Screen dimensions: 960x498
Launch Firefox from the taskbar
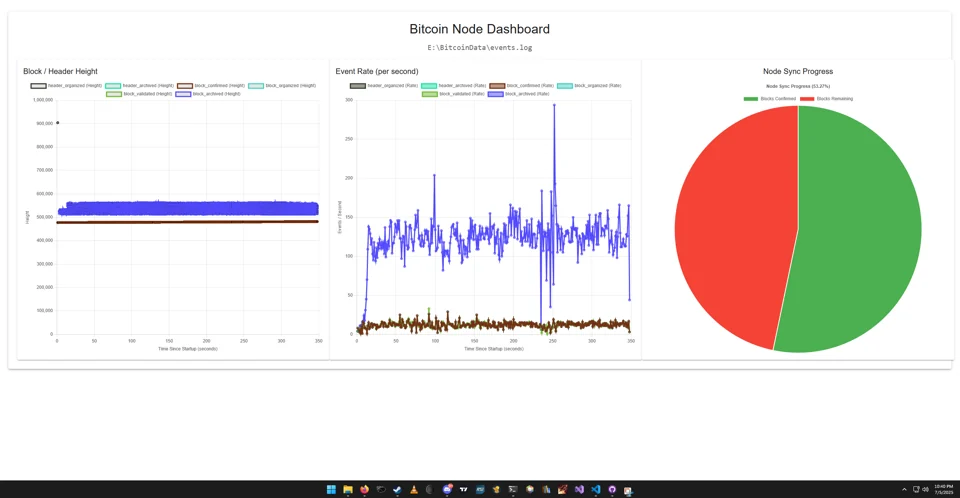click(x=364, y=489)
